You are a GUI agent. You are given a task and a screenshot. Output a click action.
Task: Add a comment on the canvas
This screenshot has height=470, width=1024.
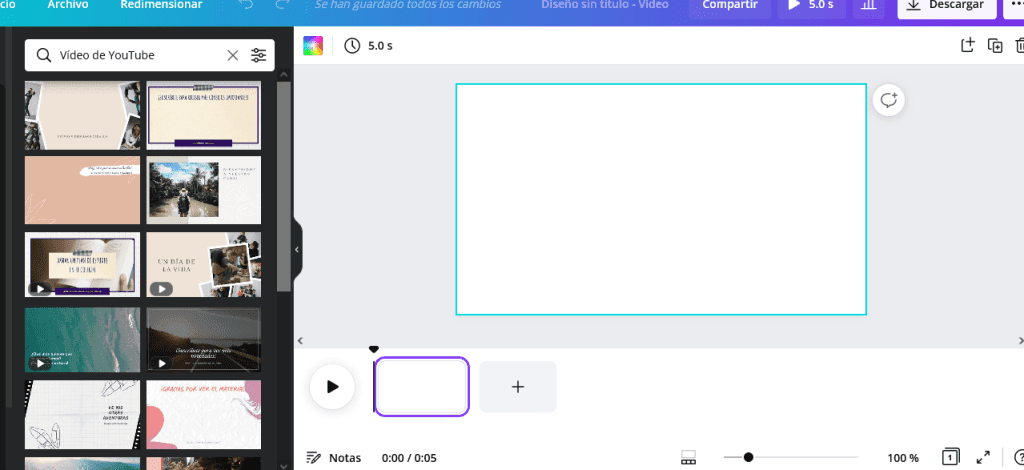point(889,101)
